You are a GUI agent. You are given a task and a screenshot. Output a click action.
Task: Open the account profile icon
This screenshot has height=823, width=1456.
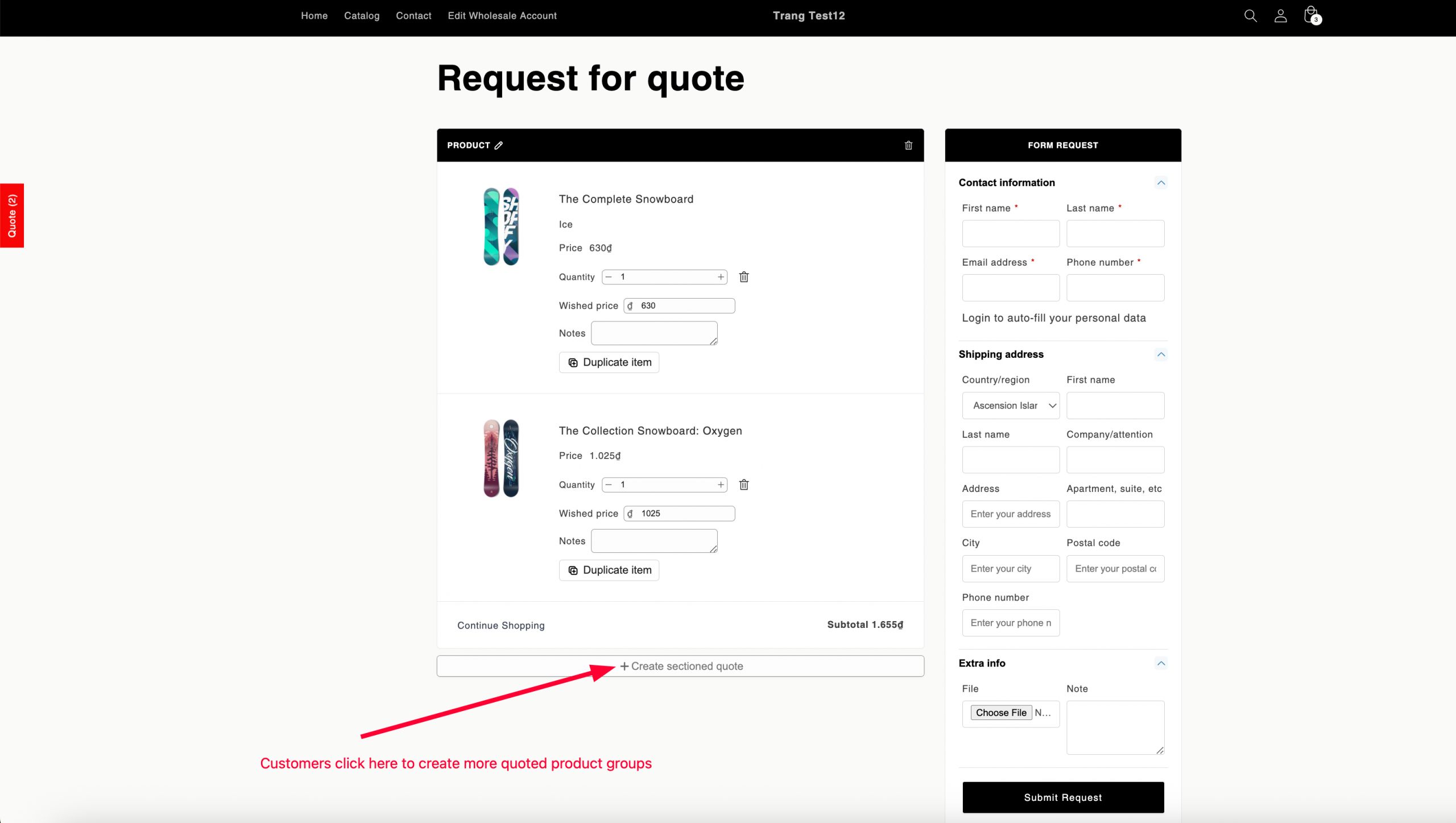tap(1280, 16)
